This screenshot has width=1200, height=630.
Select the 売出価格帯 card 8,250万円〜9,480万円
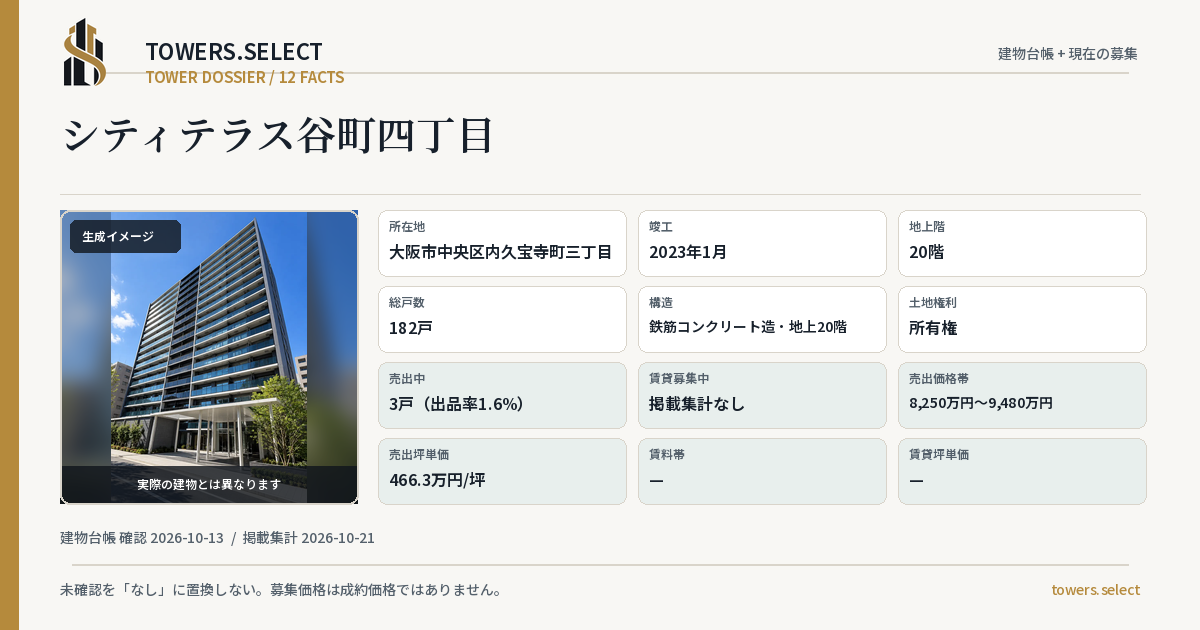1022,395
